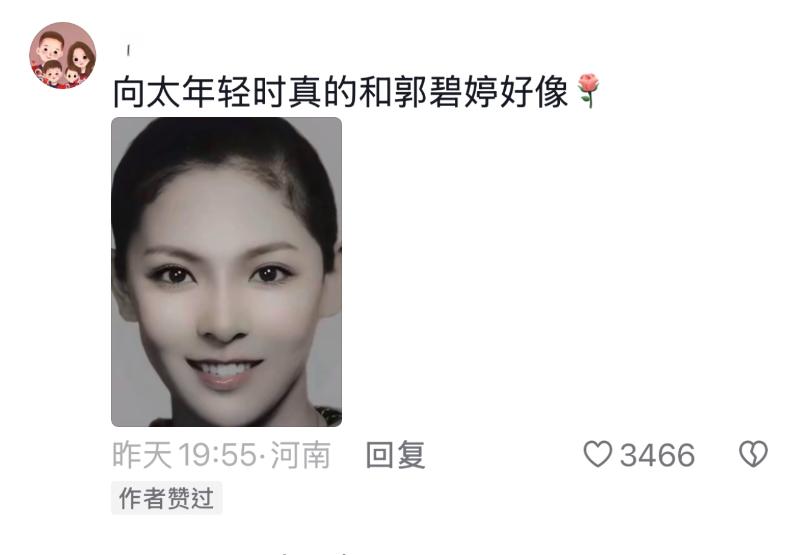Tap the rose emoji in the comment

(587, 91)
